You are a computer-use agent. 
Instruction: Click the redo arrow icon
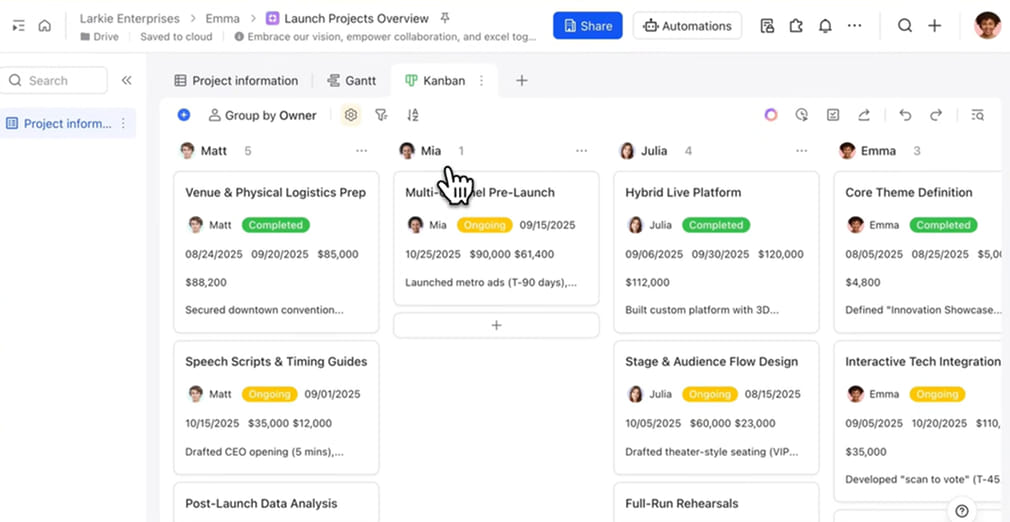[936, 115]
